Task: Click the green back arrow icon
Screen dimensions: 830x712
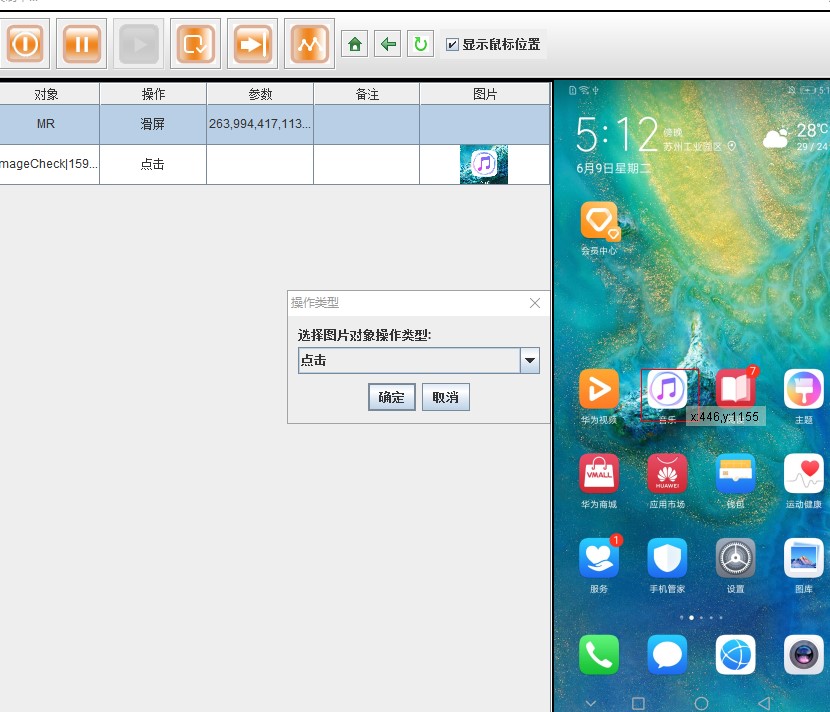Action: pyautogui.click(x=387, y=44)
